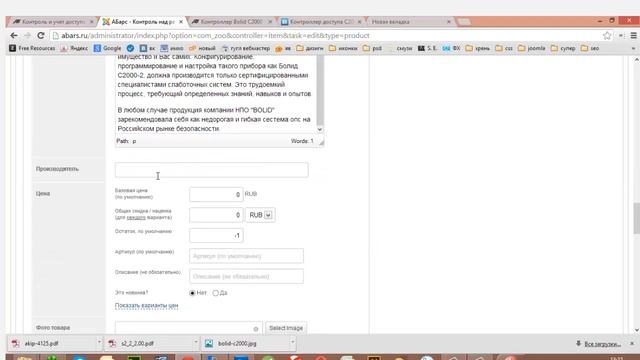The width and height of the screenshot is (640, 360).
Task: Open the супер bookmarks folder
Action: (x=563, y=48)
